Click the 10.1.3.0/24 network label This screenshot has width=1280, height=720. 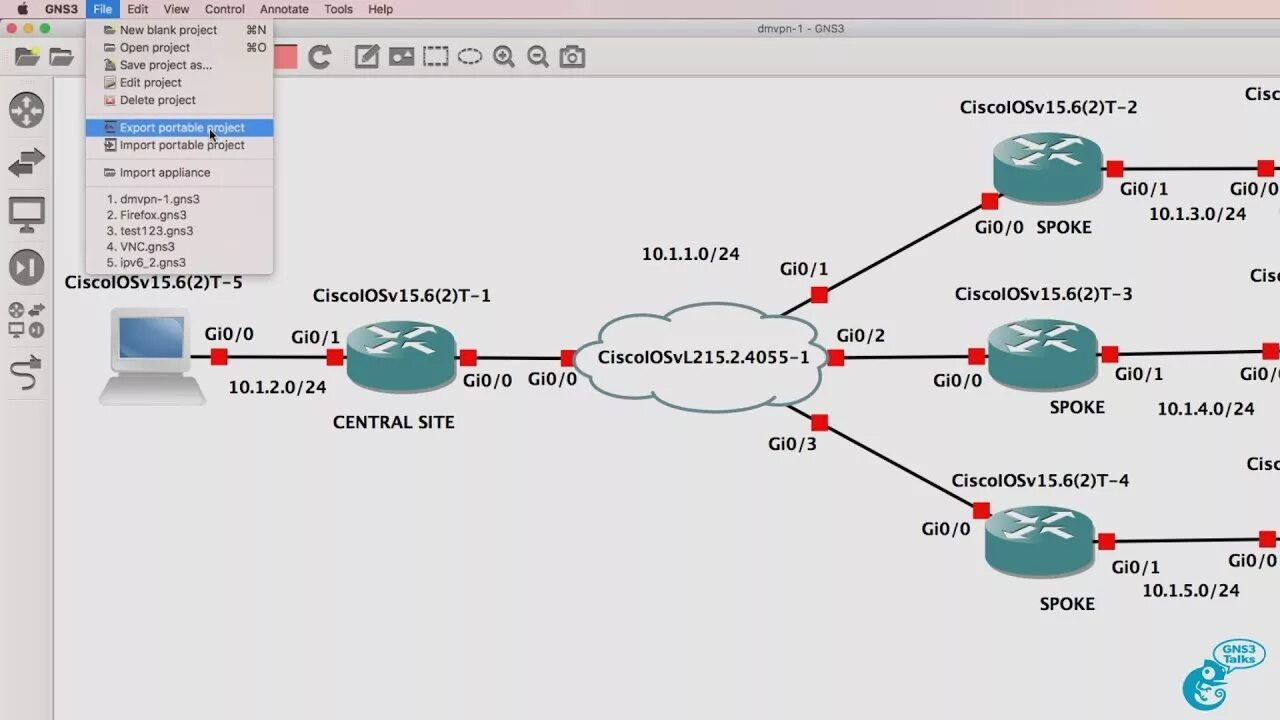(x=1198, y=214)
